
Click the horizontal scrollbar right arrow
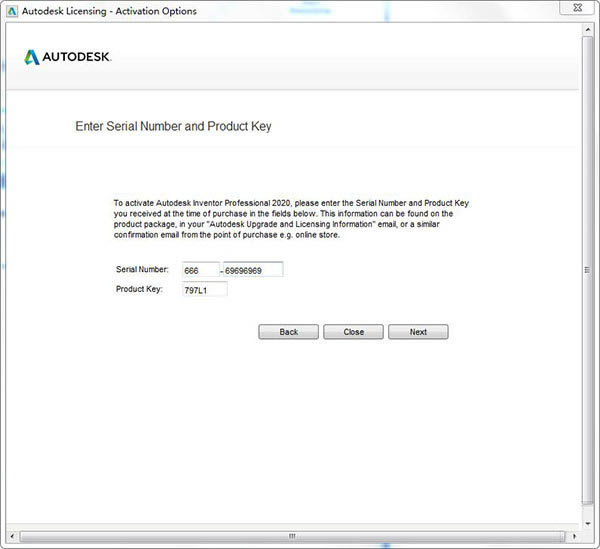pos(574,536)
